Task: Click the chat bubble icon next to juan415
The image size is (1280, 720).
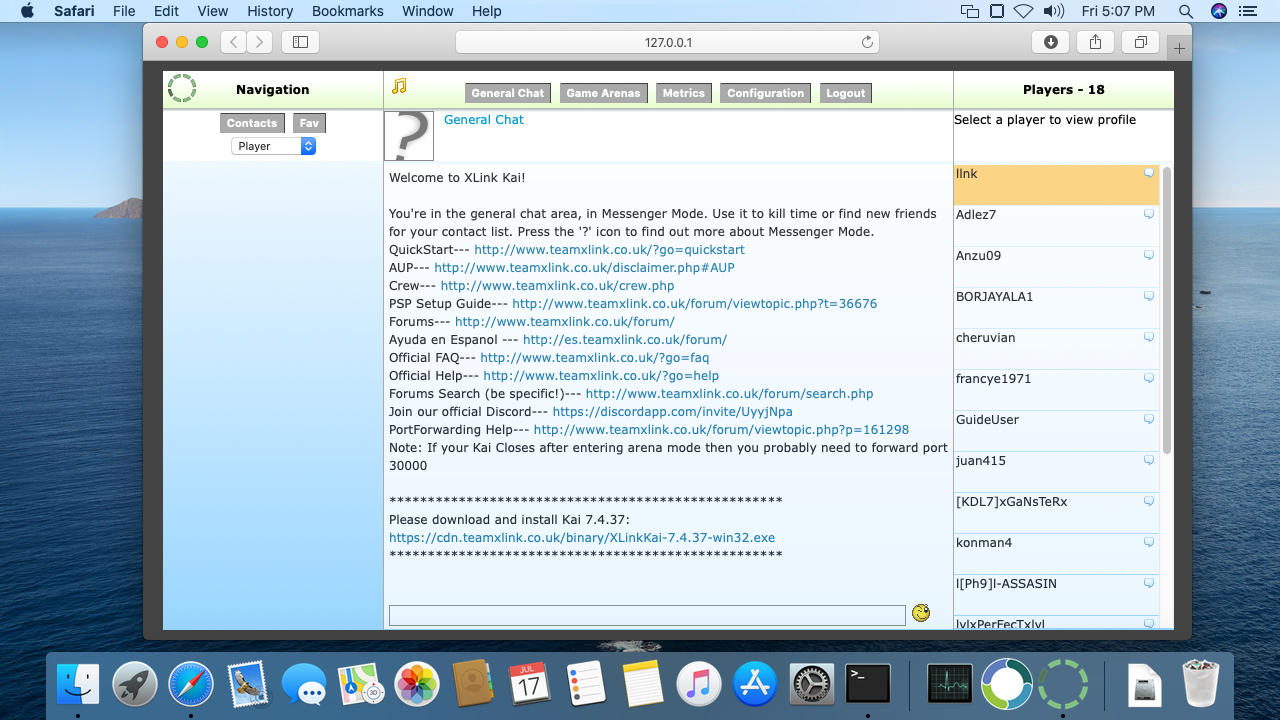Action: pyautogui.click(x=1149, y=460)
